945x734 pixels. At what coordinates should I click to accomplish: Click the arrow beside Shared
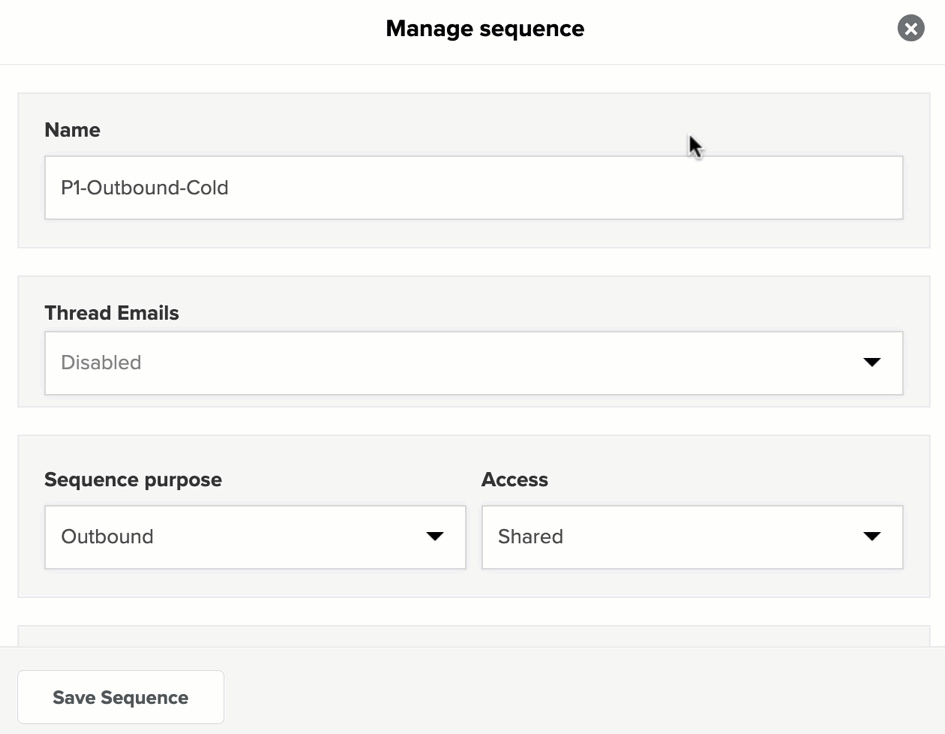[x=871, y=536]
